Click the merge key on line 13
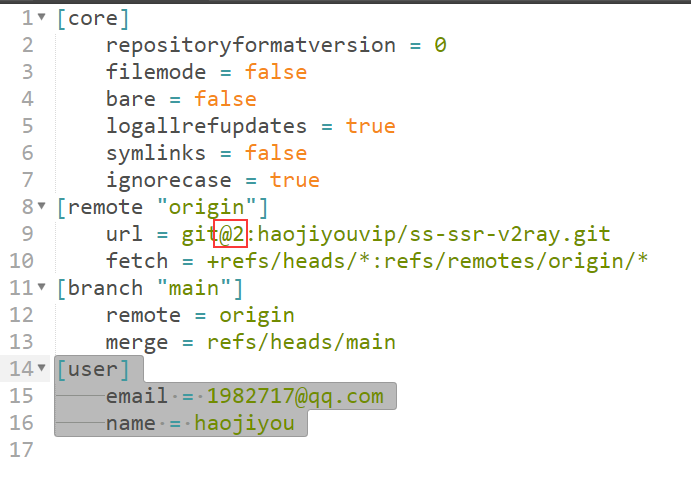 137,343
